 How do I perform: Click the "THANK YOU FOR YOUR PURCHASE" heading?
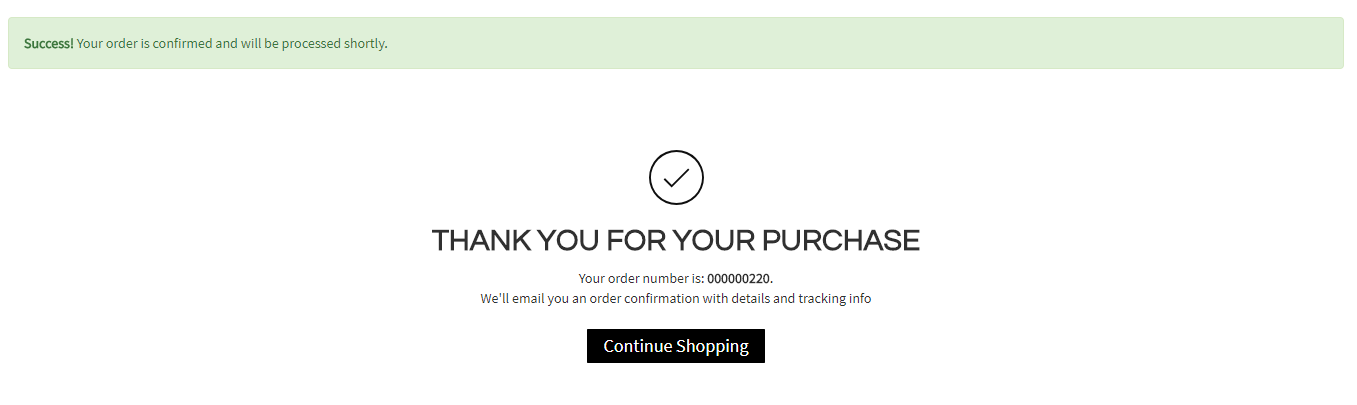click(676, 241)
